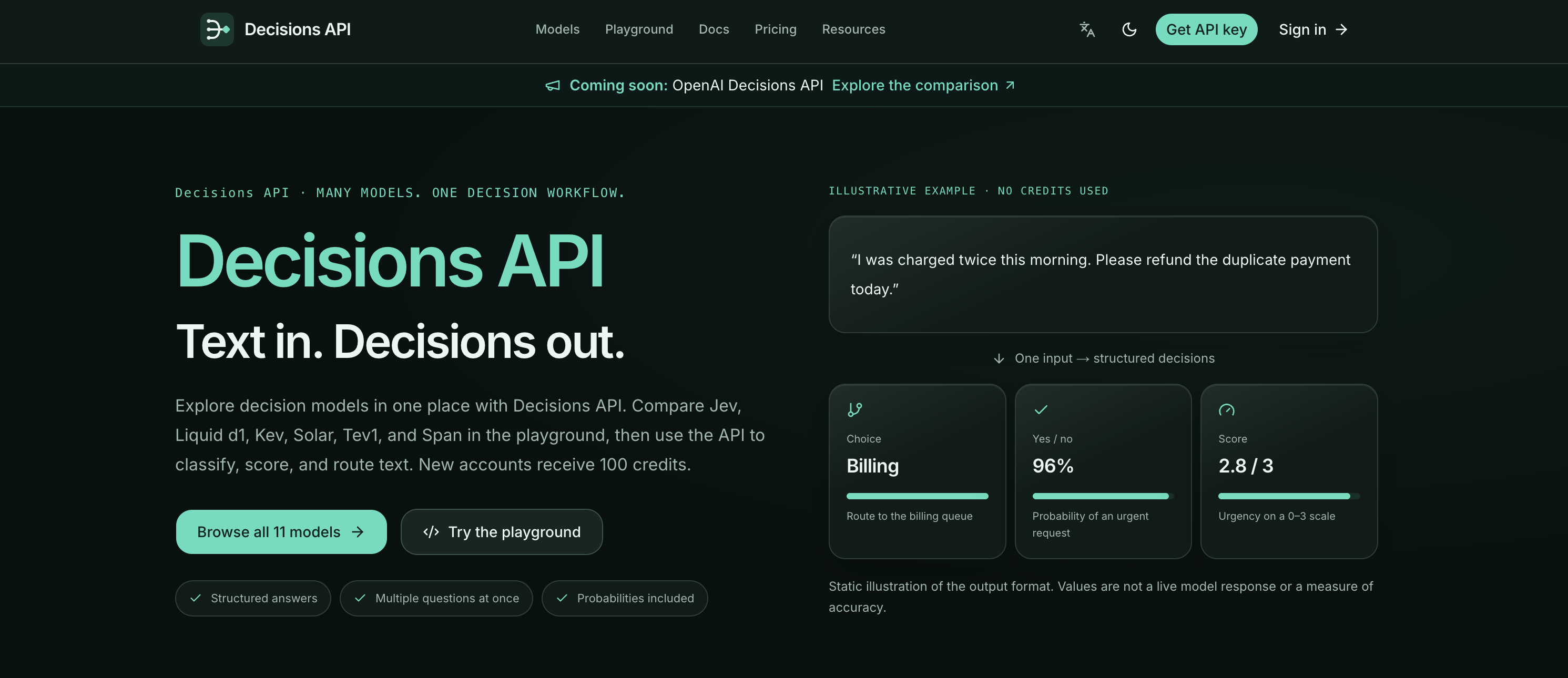
Task: Click the Decisions API logo icon
Action: tap(217, 29)
